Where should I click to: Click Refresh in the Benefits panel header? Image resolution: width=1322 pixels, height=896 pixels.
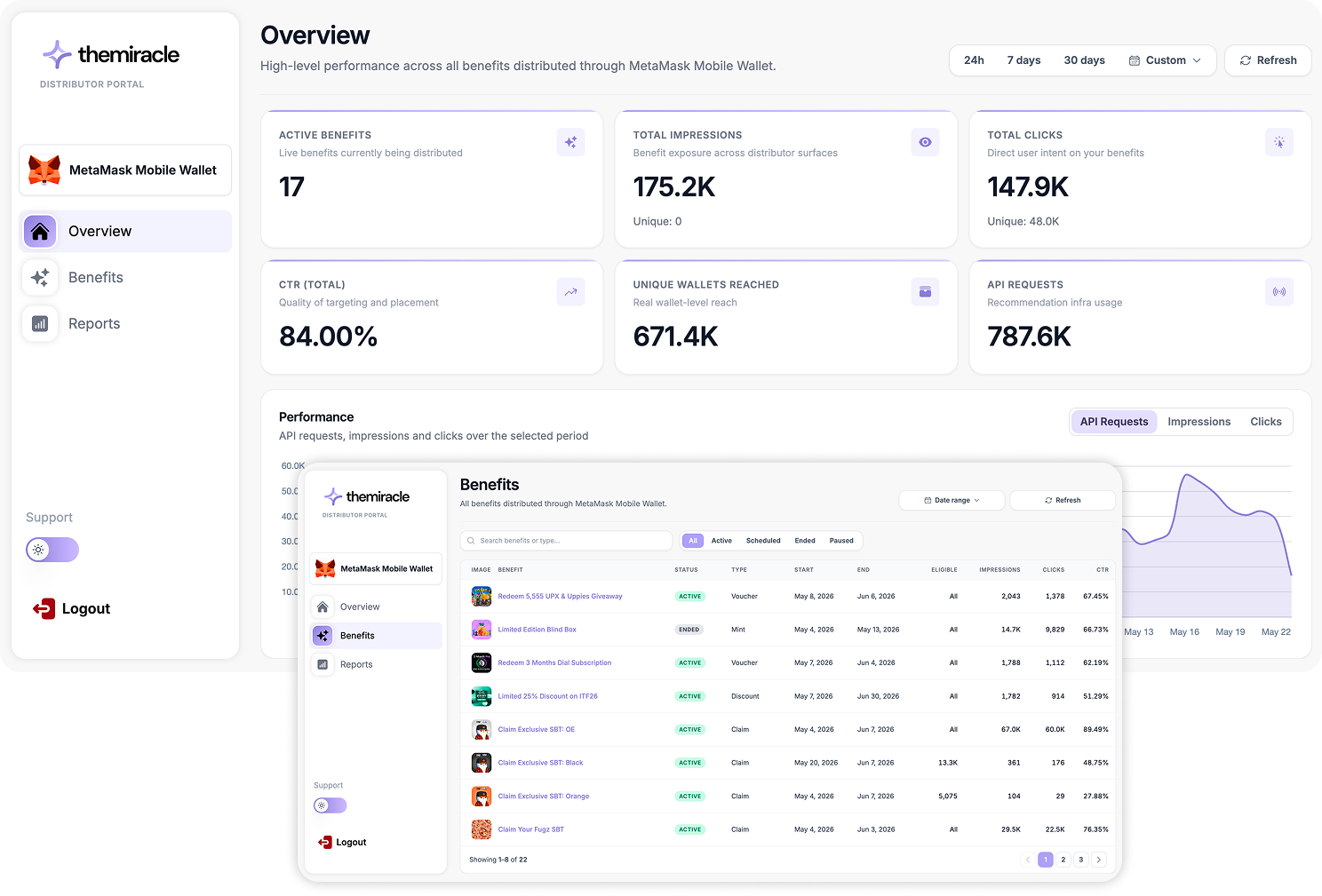point(1063,500)
